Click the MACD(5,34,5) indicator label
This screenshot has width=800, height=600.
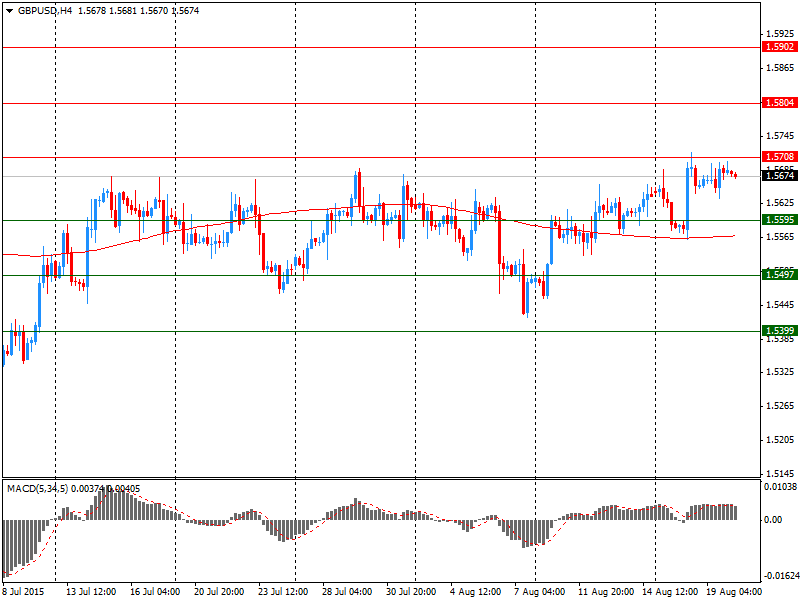(x=37, y=489)
